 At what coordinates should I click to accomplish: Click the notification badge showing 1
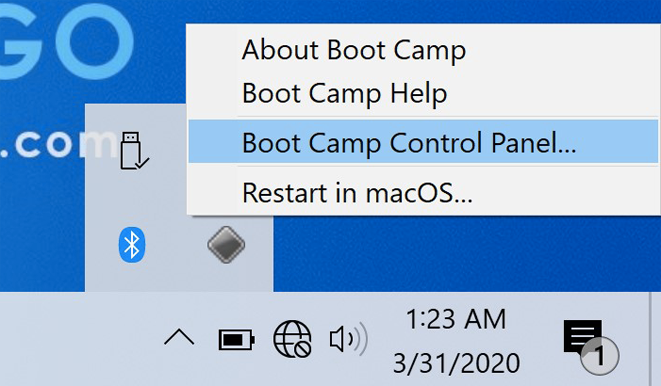[599, 356]
